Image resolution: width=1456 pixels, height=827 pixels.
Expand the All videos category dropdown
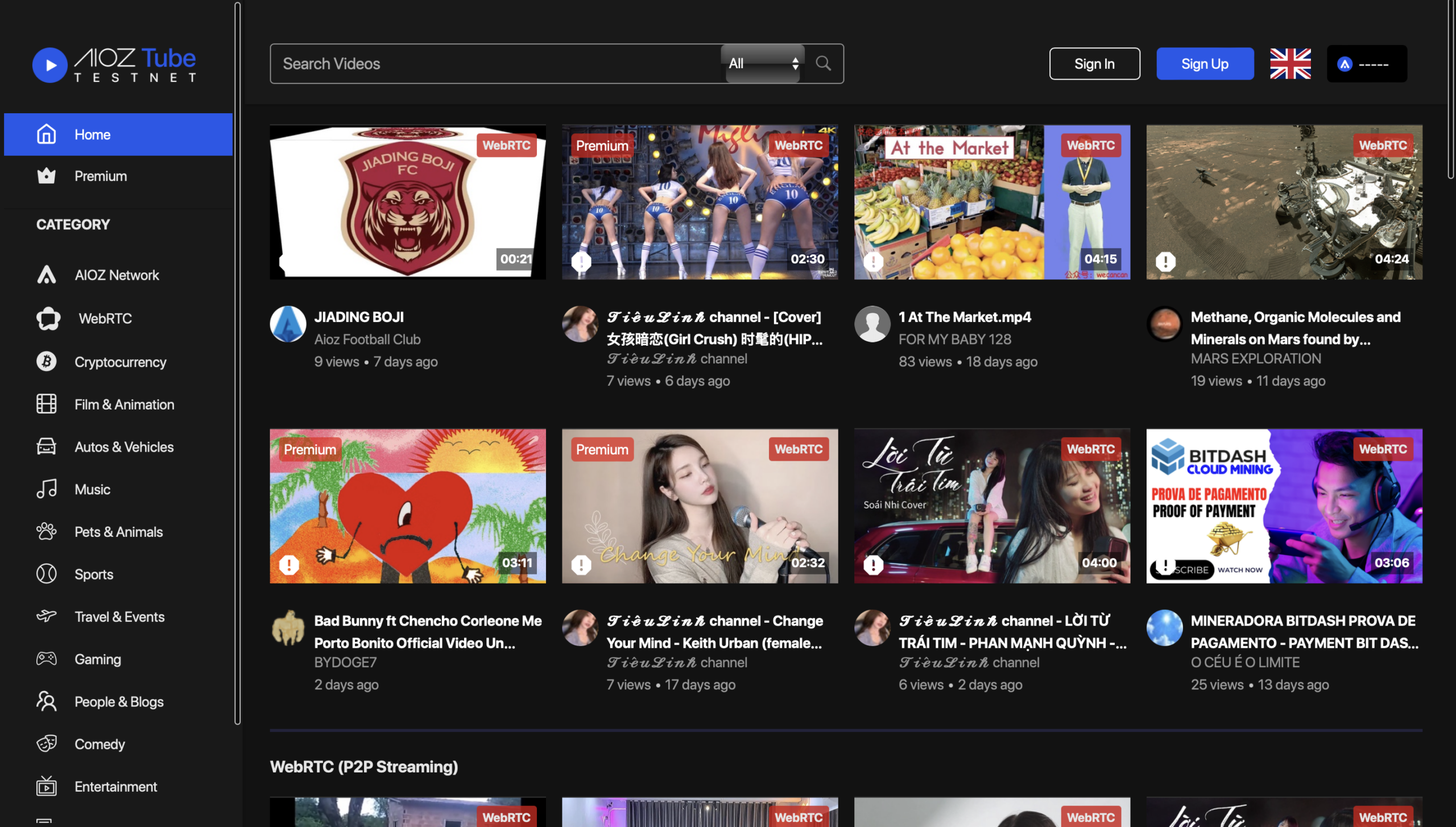(762, 63)
